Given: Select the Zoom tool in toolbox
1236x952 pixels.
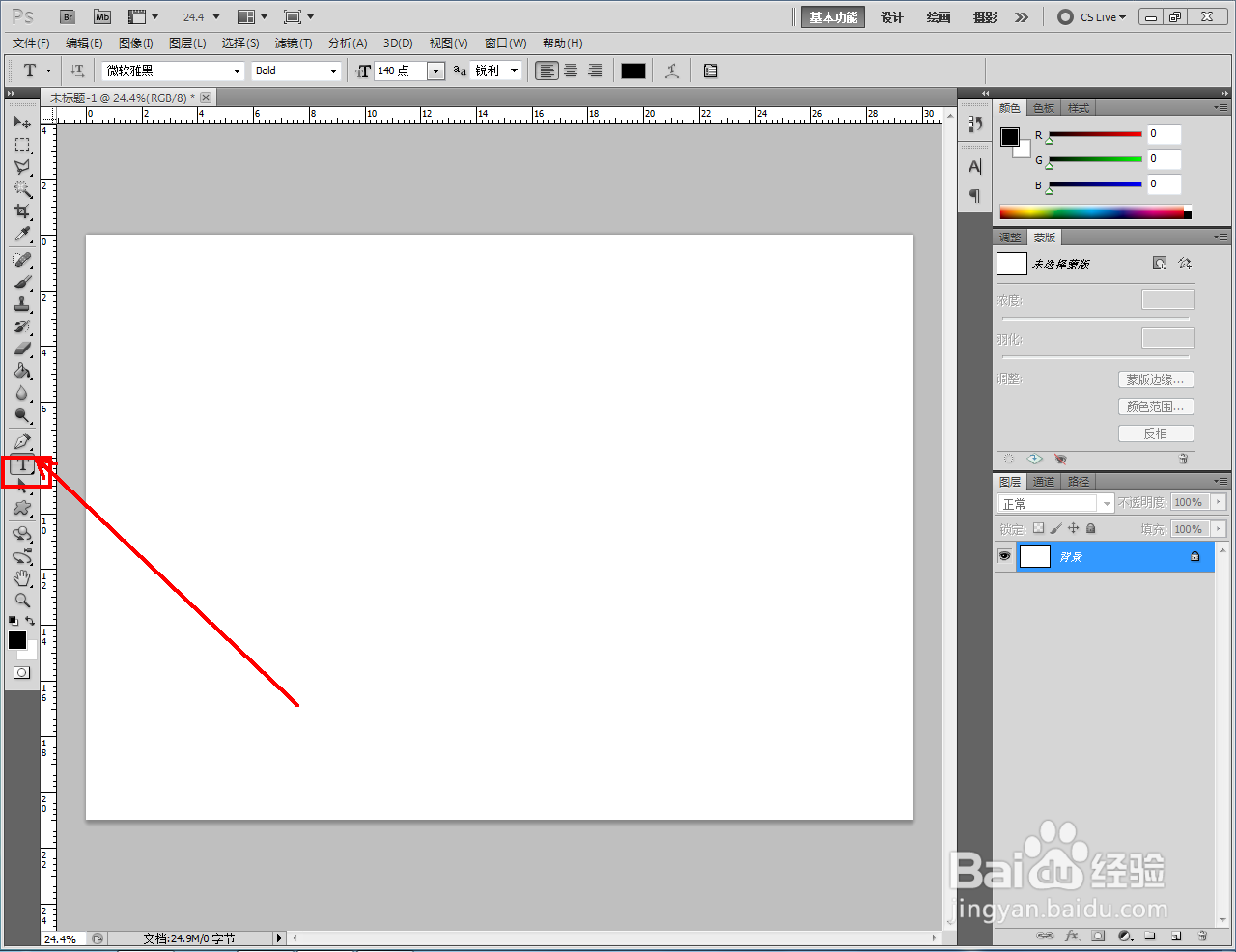Looking at the screenshot, I should point(22,600).
